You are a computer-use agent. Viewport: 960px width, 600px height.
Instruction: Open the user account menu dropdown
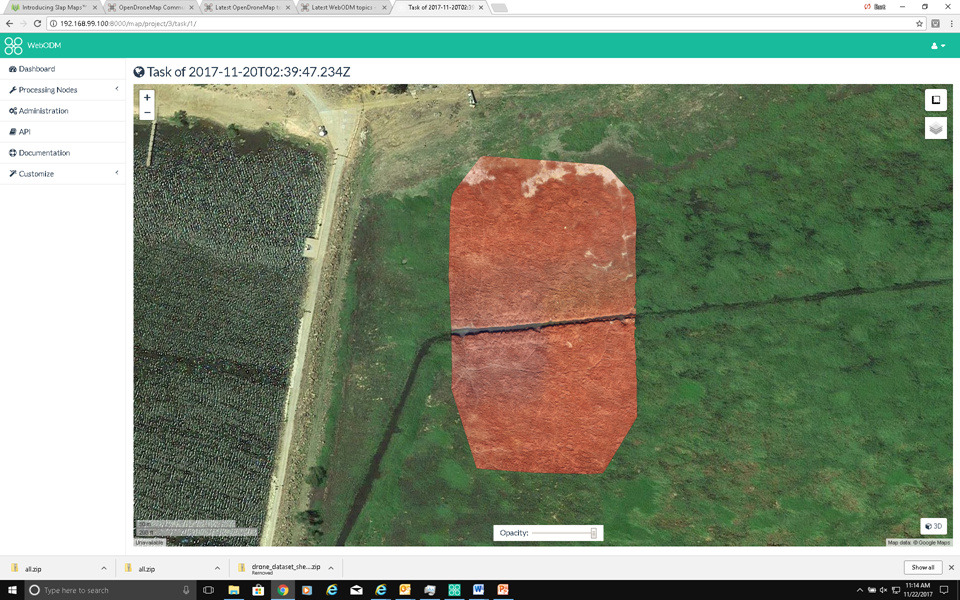[x=936, y=46]
